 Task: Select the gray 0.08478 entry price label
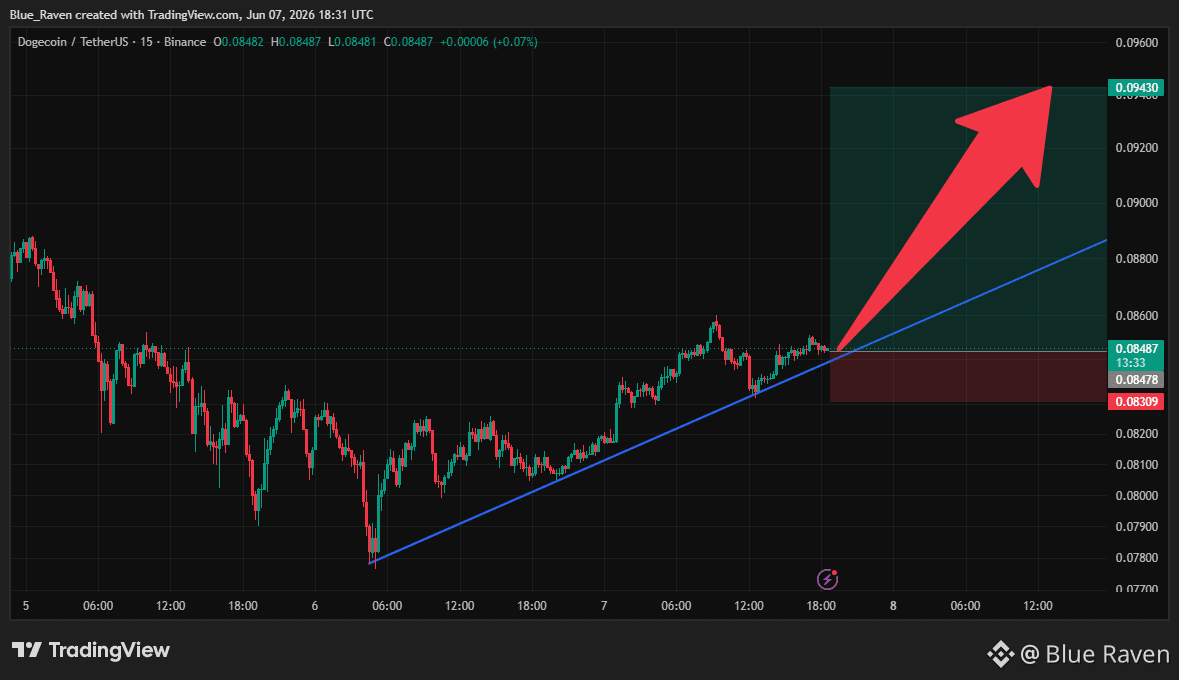[x=1136, y=380]
